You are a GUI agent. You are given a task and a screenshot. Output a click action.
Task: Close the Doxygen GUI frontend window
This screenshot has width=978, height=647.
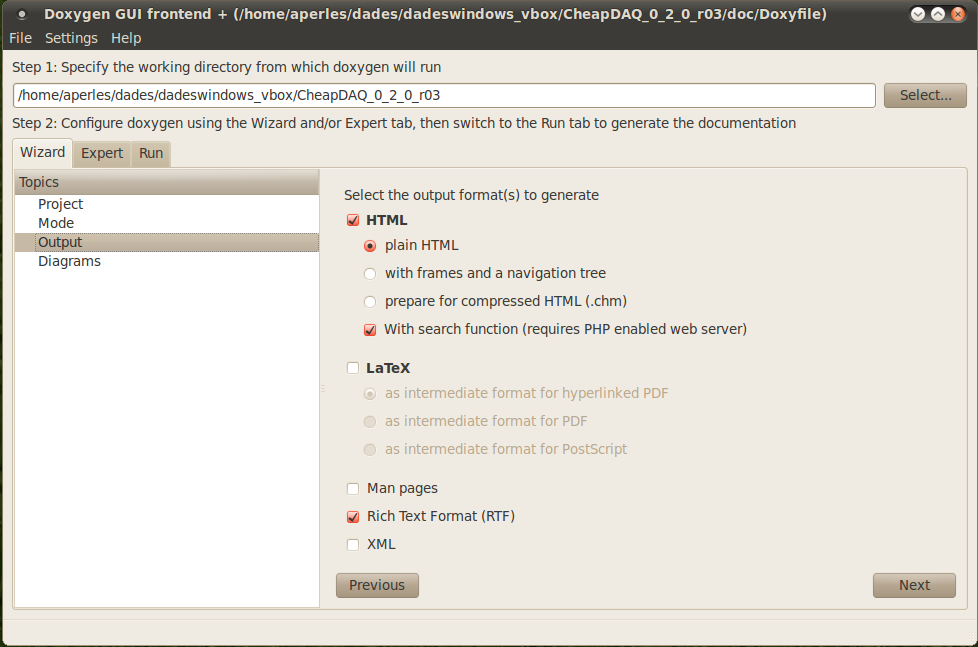958,14
